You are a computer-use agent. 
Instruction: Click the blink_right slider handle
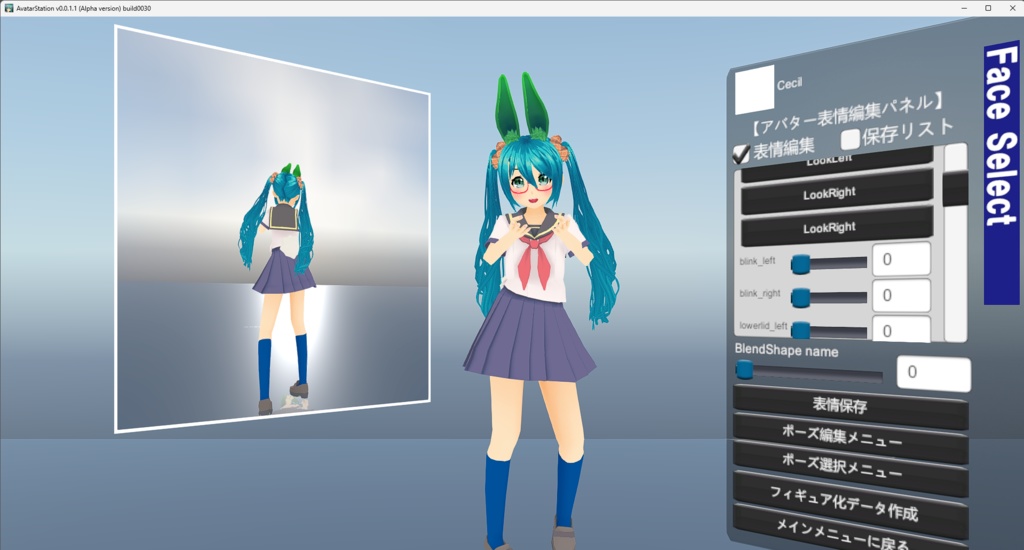tap(801, 297)
